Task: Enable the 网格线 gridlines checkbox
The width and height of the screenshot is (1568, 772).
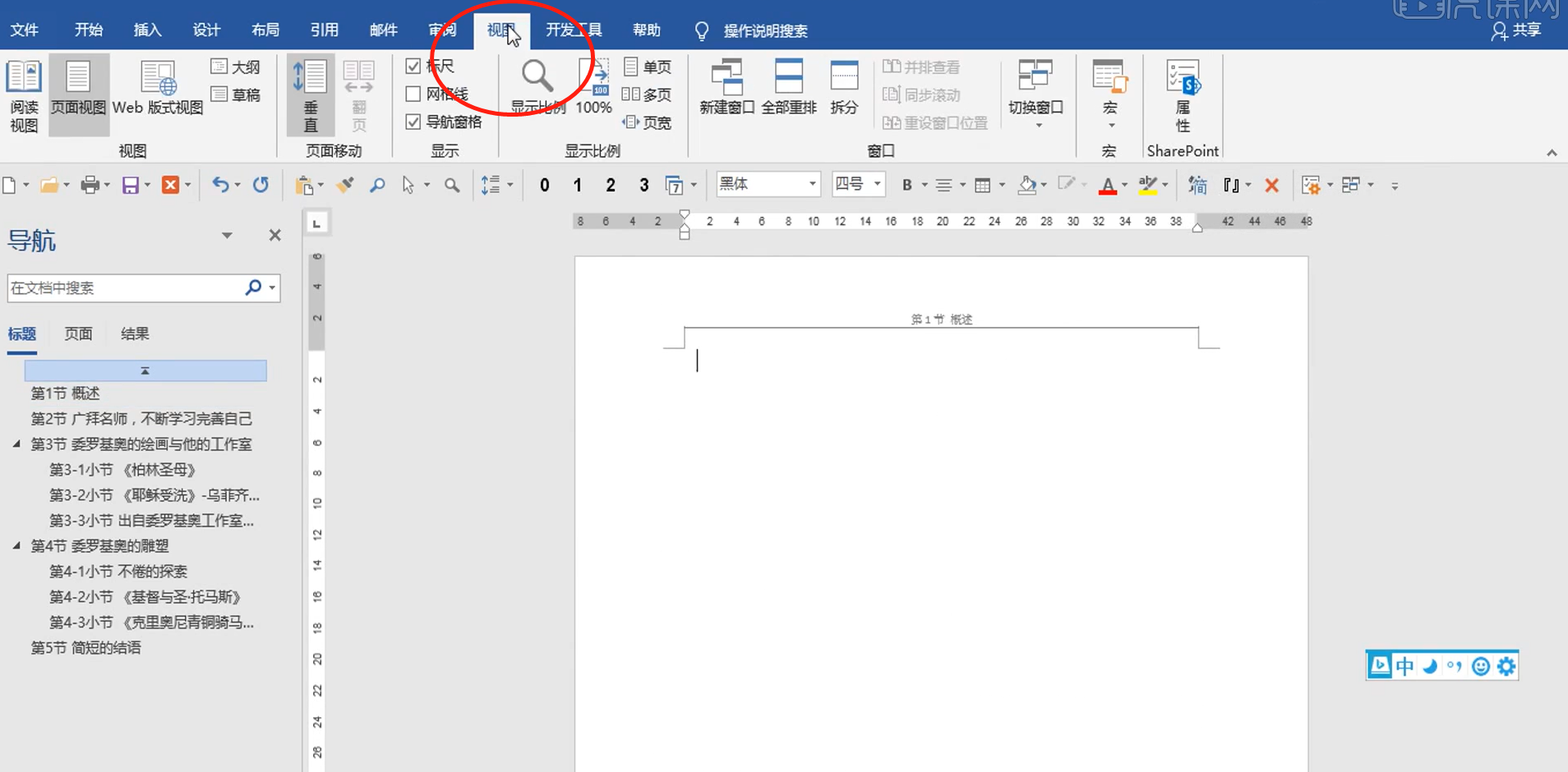Action: [x=413, y=94]
